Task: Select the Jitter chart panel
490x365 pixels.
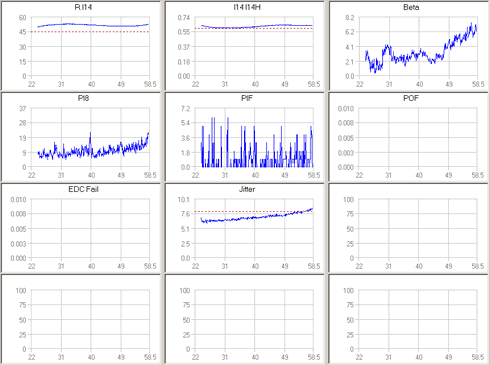Action: pos(245,228)
